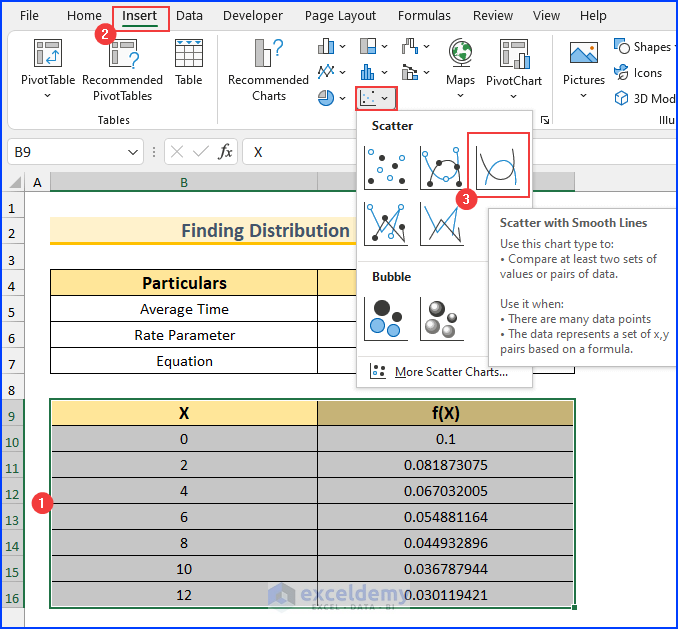Image resolution: width=678 pixels, height=629 pixels.
Task: Select Scatter with Smooth Lines chart
Action: coord(498,168)
